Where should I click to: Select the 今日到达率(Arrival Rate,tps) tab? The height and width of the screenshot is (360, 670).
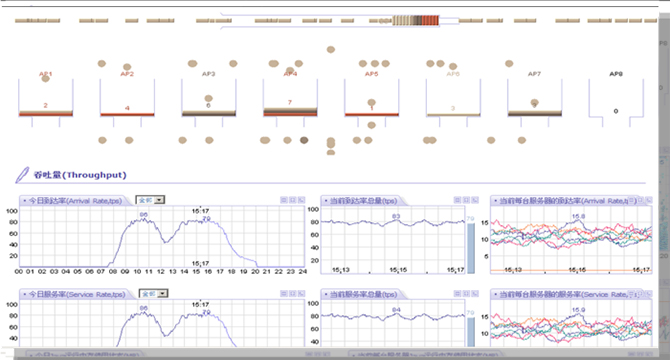coord(75,201)
